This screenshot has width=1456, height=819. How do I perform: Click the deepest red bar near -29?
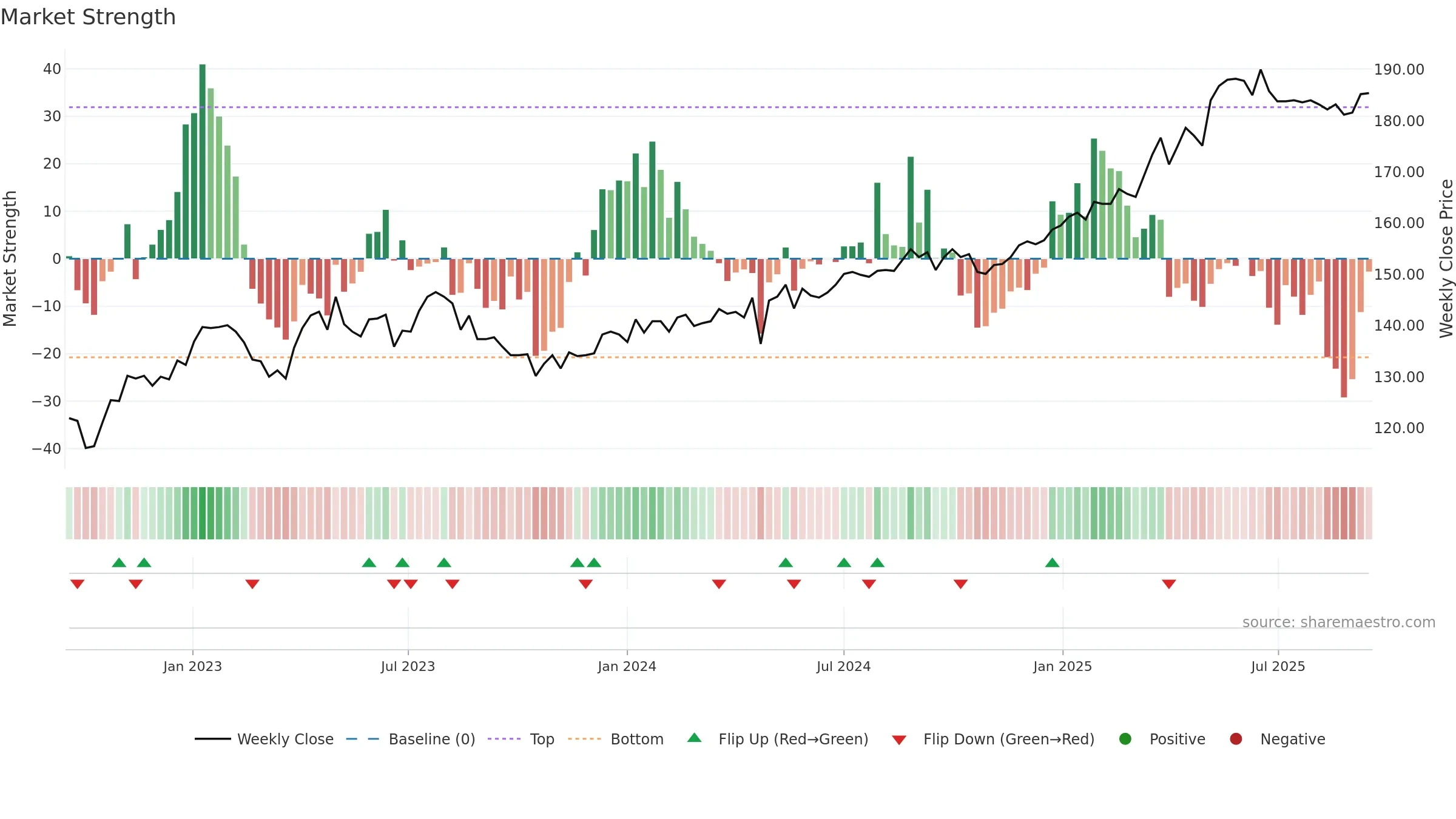[x=1344, y=328]
